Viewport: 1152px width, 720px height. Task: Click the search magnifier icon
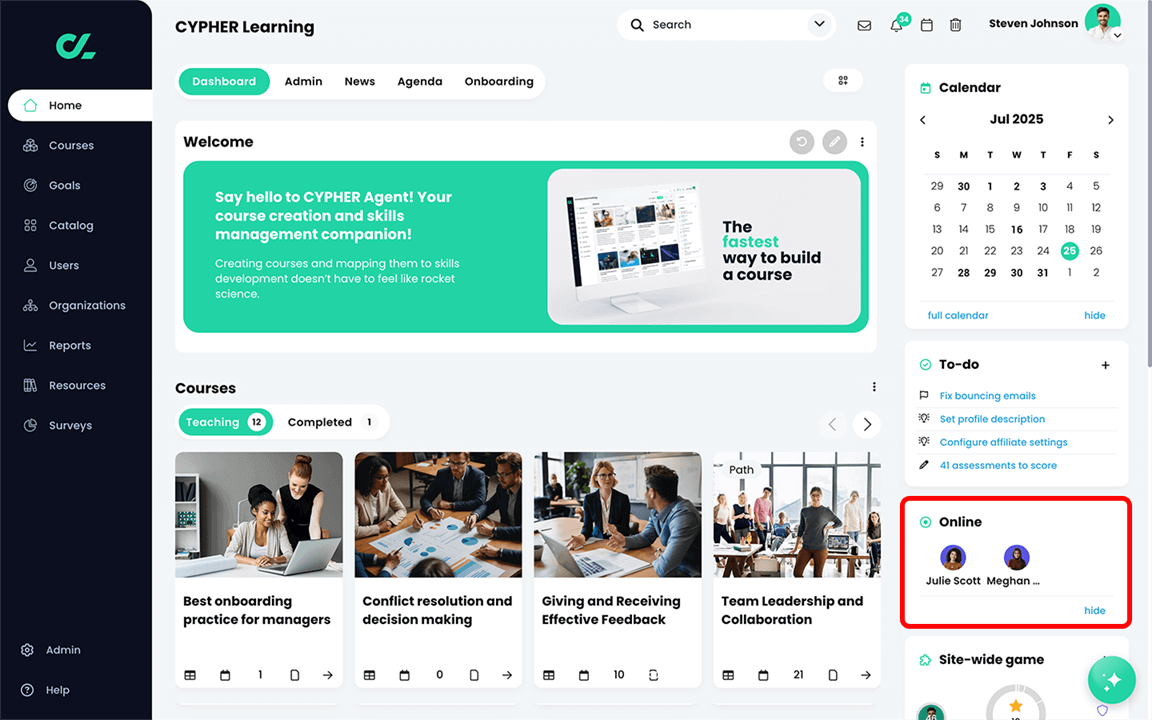pos(637,25)
